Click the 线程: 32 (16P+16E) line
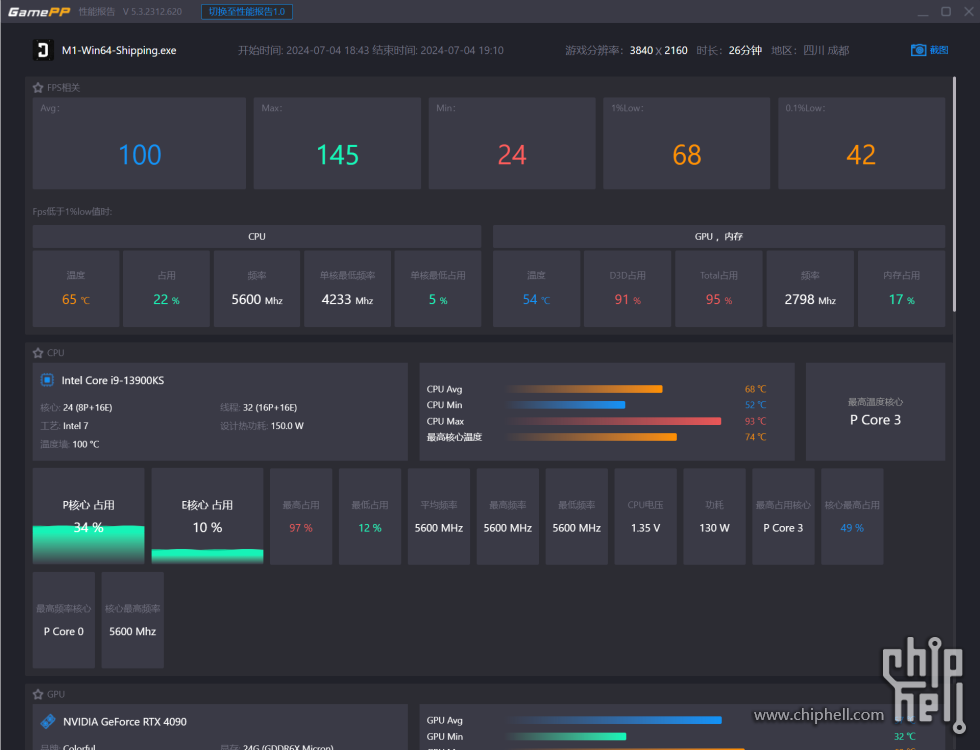 [259, 408]
